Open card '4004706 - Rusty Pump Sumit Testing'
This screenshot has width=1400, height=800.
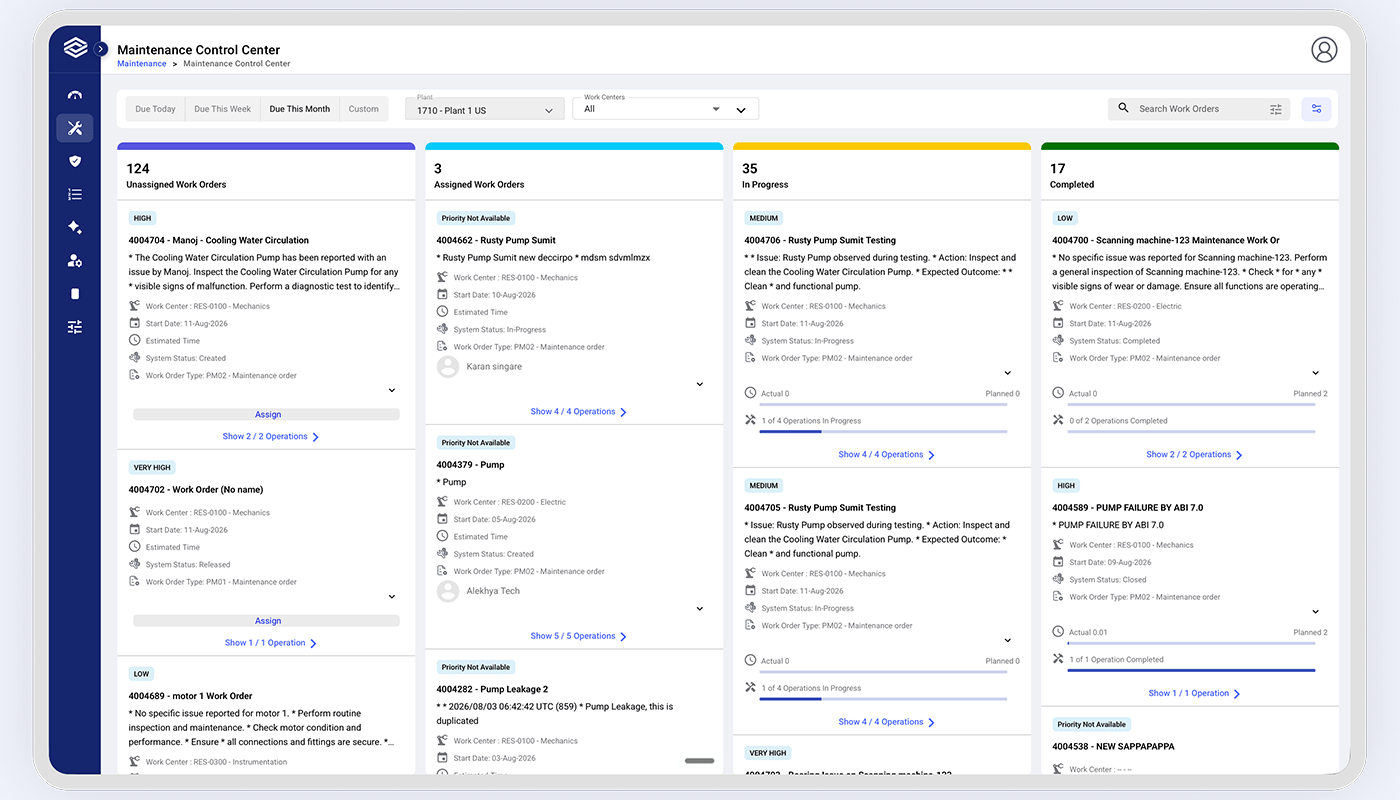(820, 241)
